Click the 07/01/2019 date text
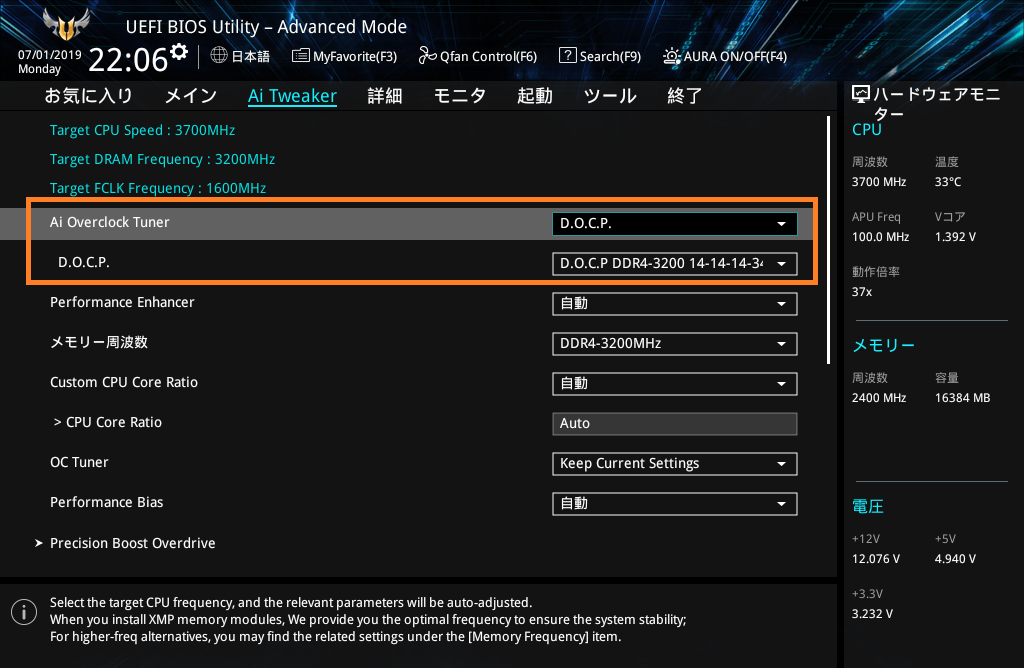This screenshot has height=668, width=1024. tap(50, 55)
